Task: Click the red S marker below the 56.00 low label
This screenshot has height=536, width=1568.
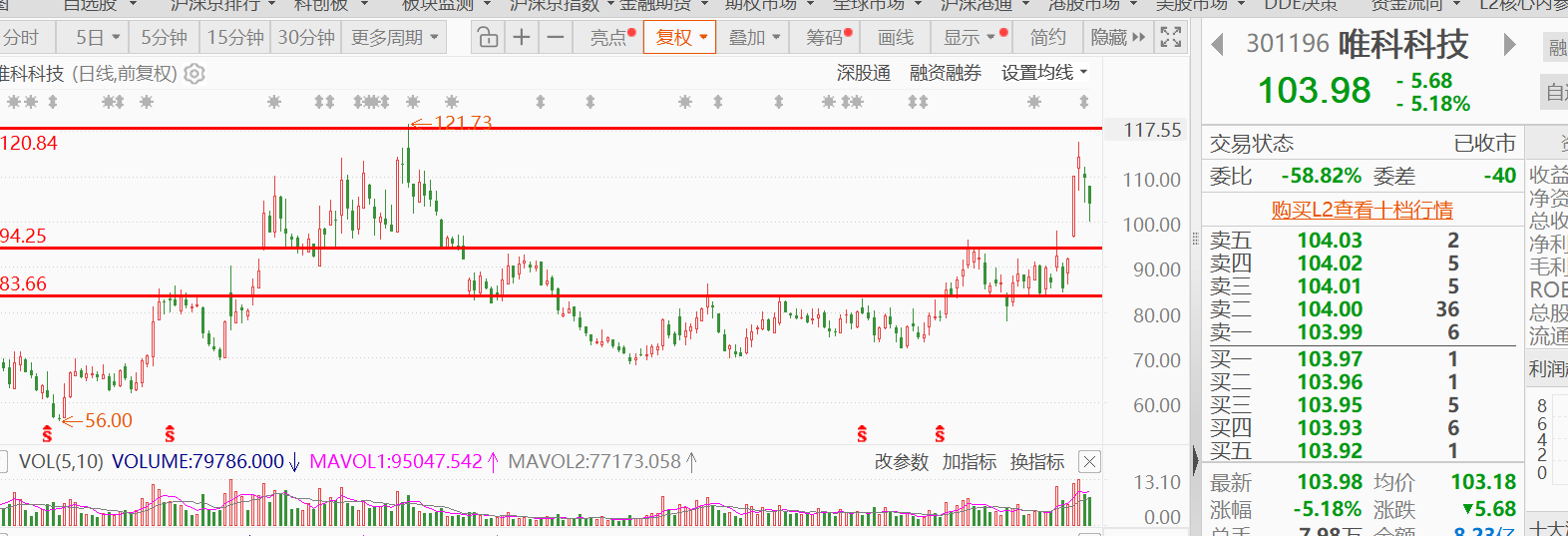Action: tap(47, 434)
